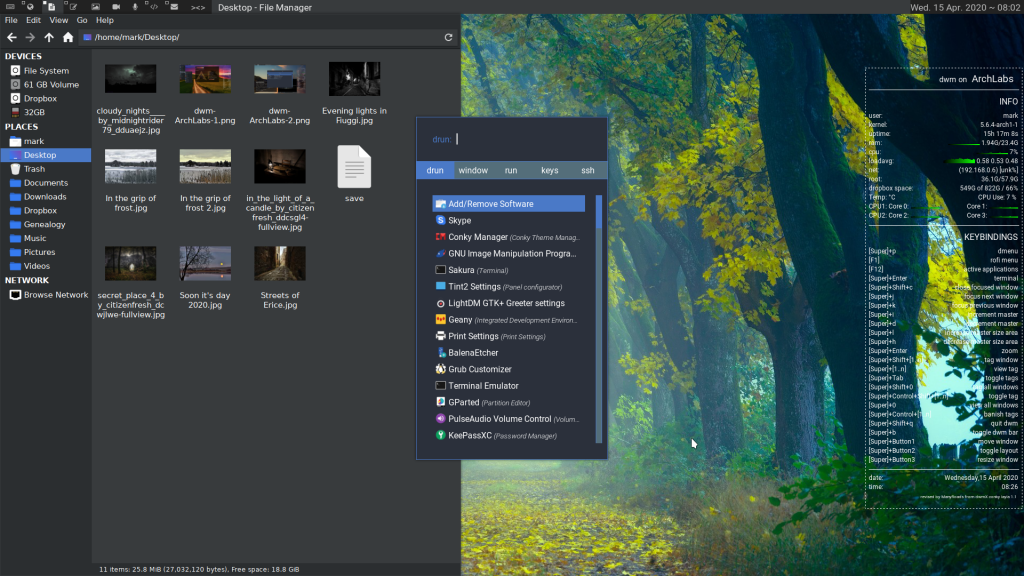Open the Help menu
This screenshot has height=576, width=1024.
coord(104,20)
